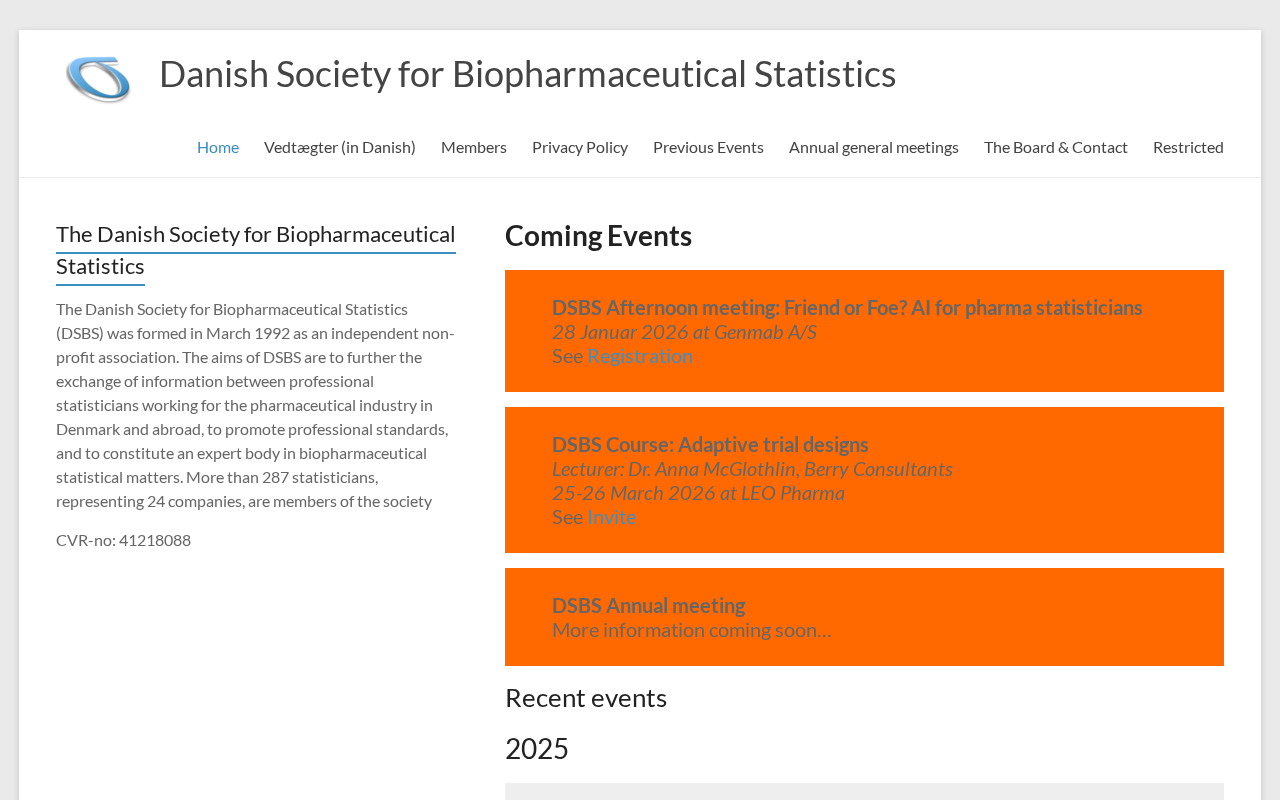Navigate to Previous Events
This screenshot has width=1280, height=800.
(x=708, y=147)
